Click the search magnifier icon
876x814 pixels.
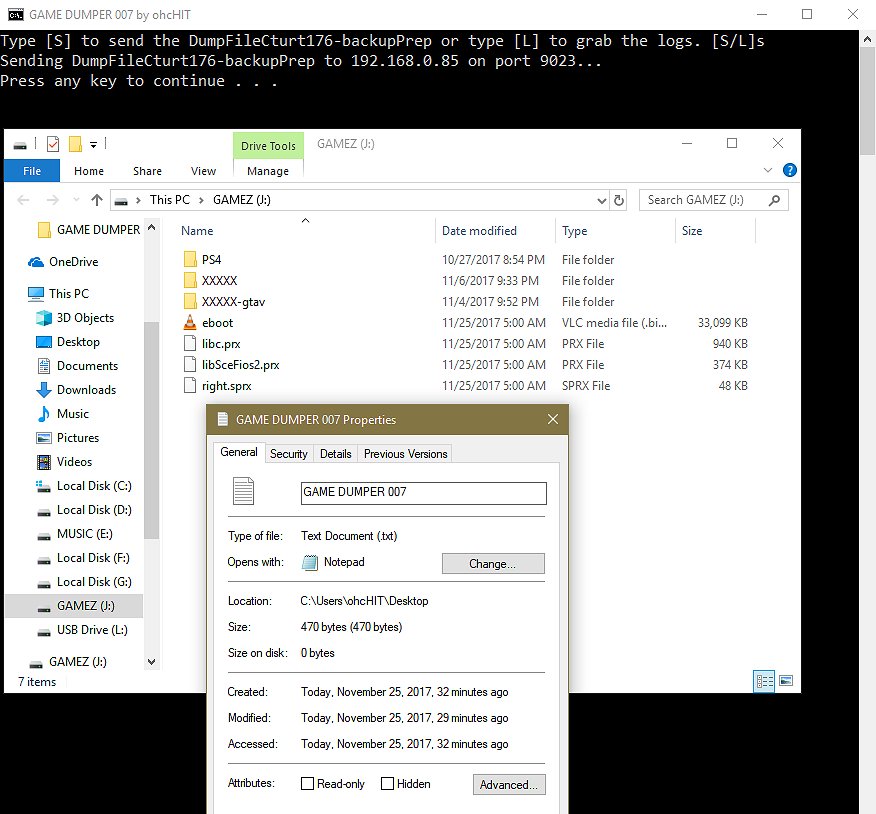click(x=774, y=200)
